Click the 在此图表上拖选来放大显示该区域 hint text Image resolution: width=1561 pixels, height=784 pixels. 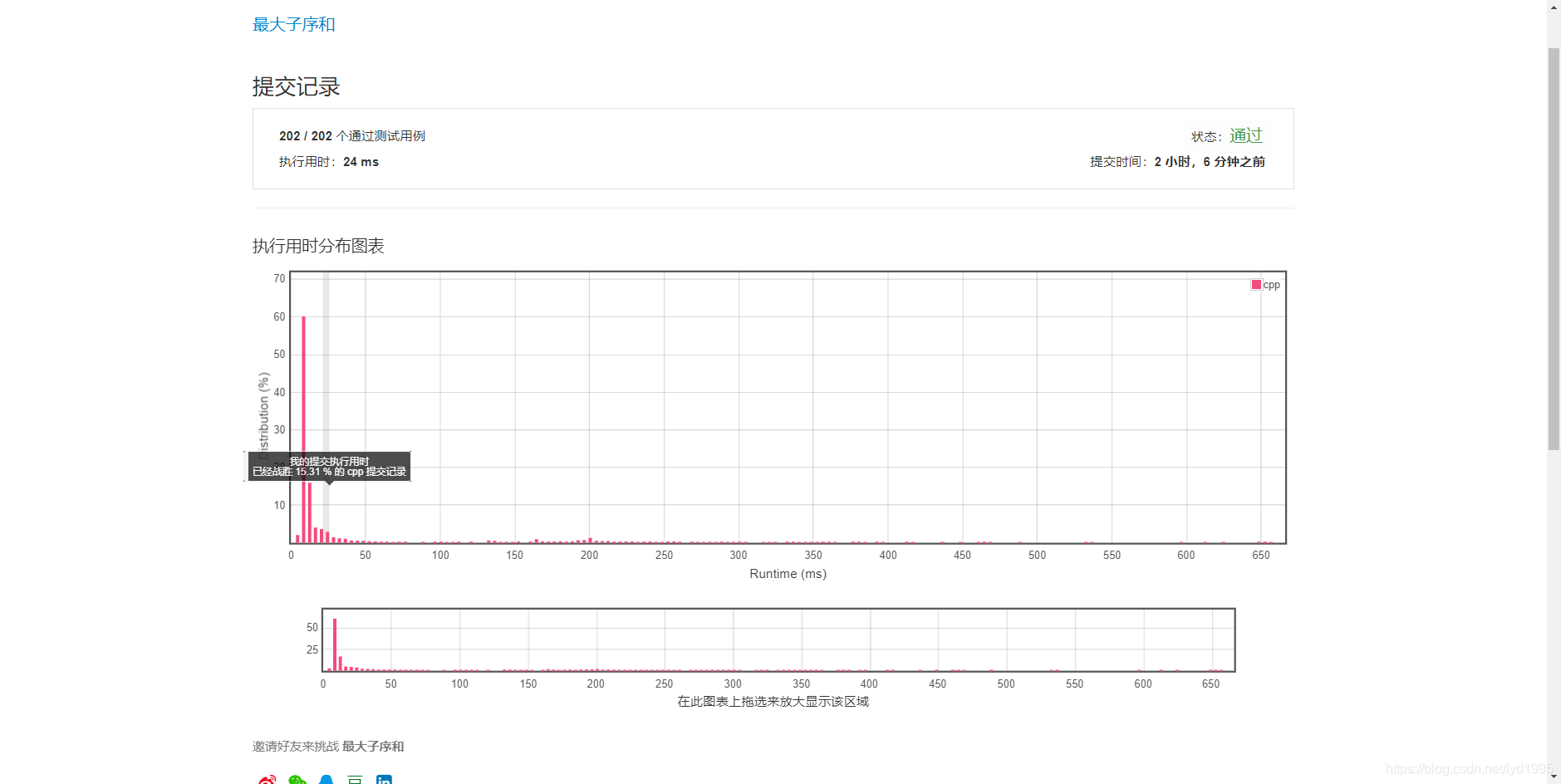pyautogui.click(x=773, y=702)
